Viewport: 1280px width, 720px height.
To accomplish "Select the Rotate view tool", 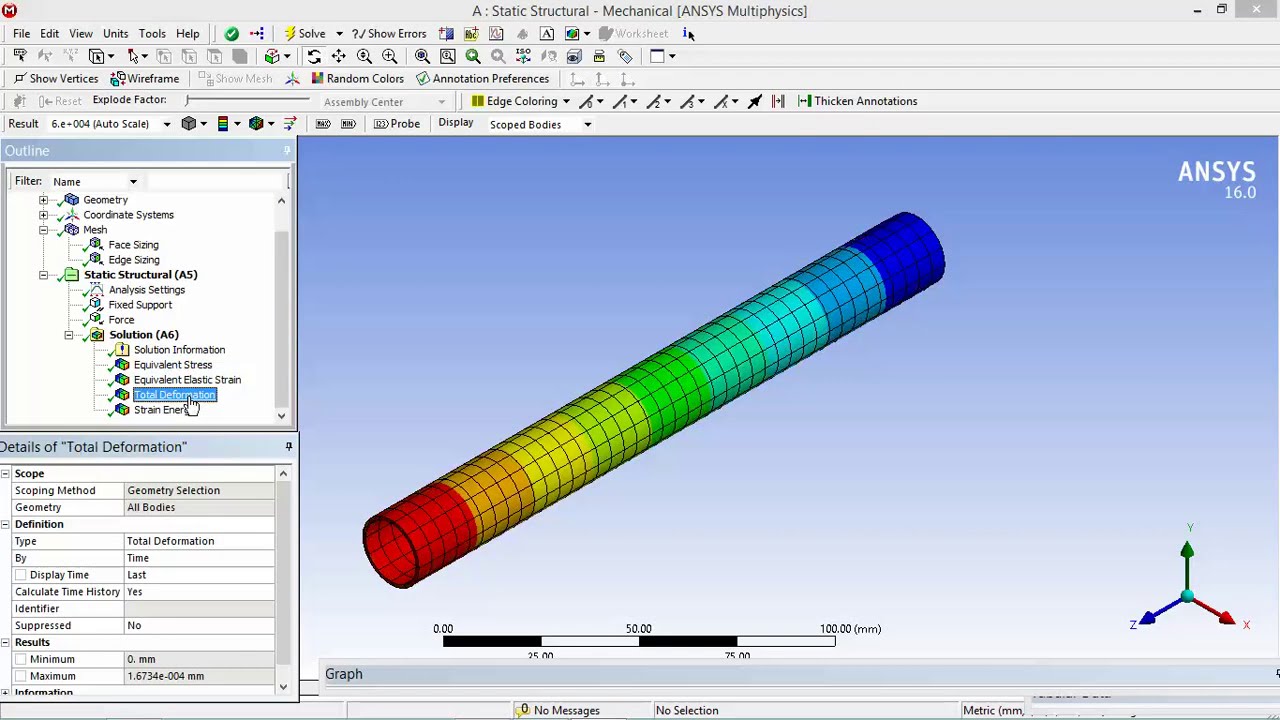I will click(314, 56).
